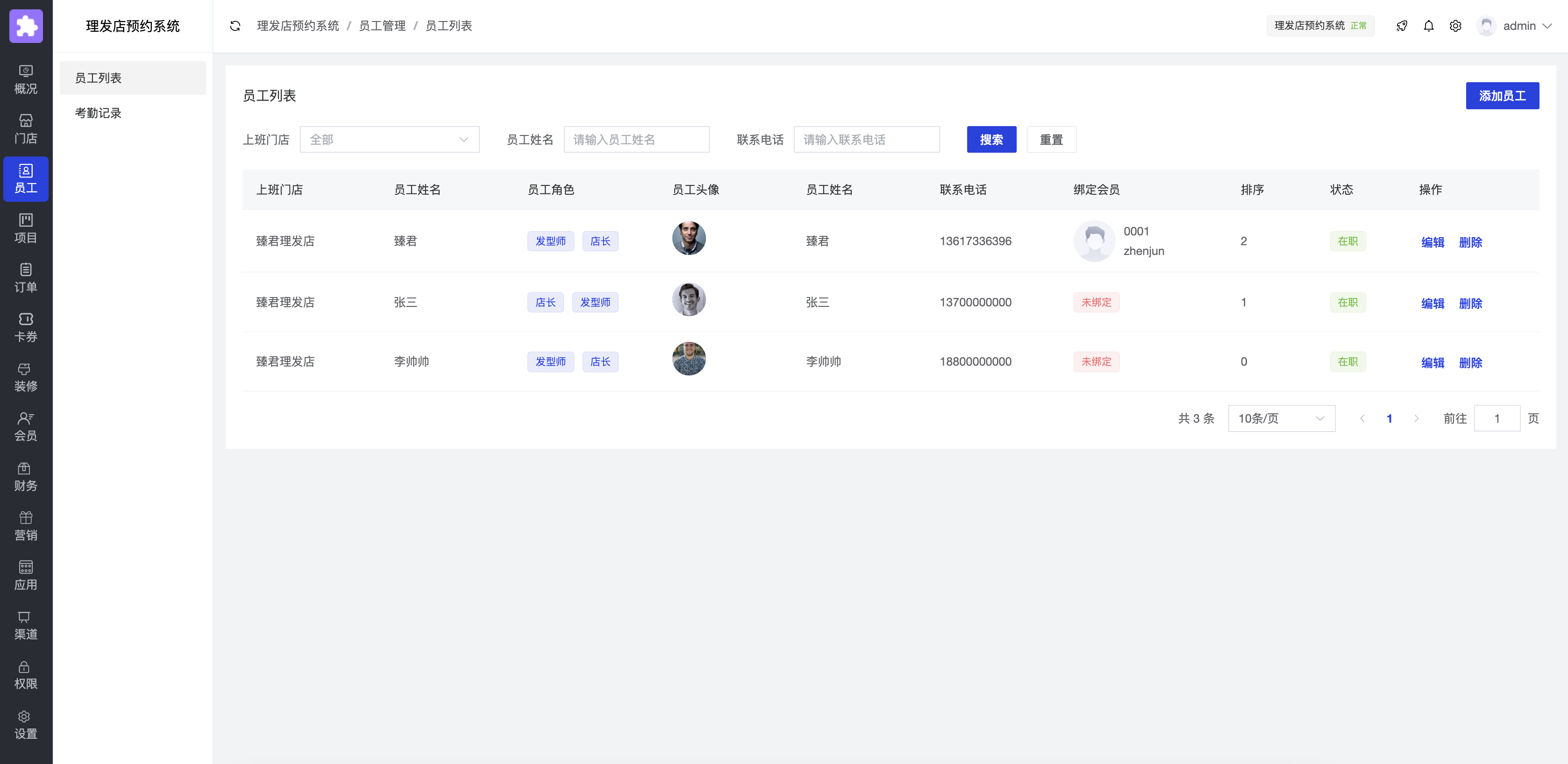The image size is (1568, 764).
Task: Open the 应用 apps sidebar item
Action: point(26,575)
